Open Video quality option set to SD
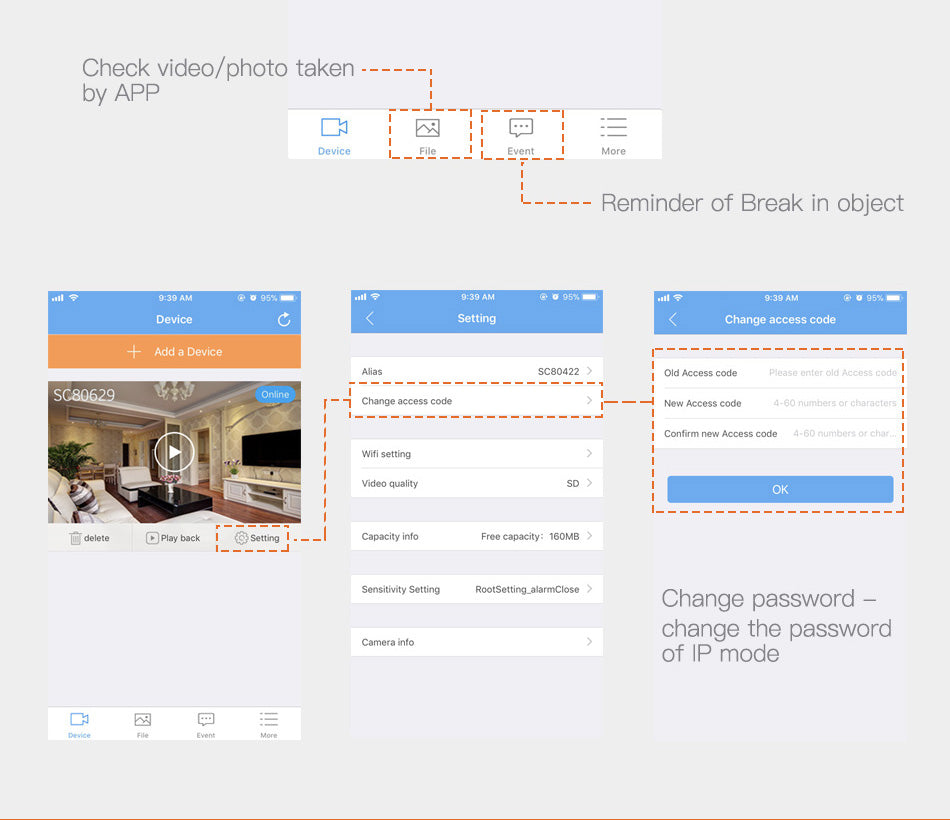Image resolution: width=950 pixels, height=820 pixels. [477, 483]
